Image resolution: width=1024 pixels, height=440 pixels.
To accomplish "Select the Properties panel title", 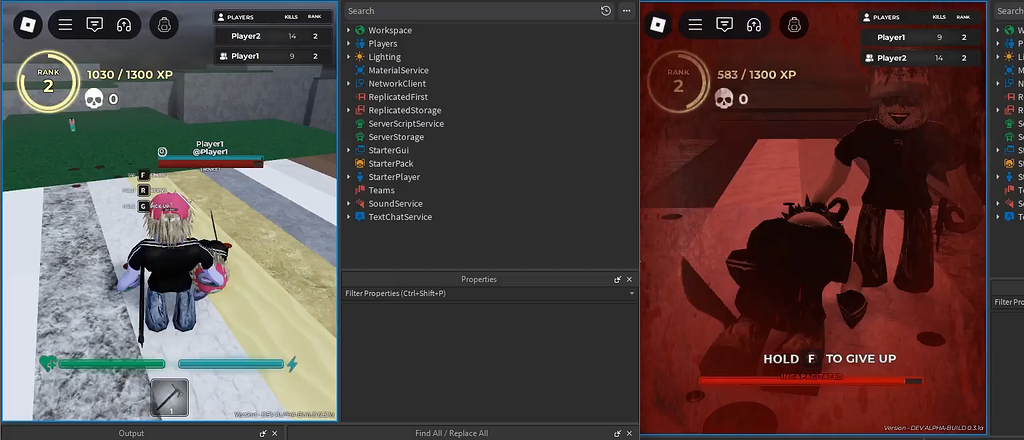I will click(x=479, y=279).
